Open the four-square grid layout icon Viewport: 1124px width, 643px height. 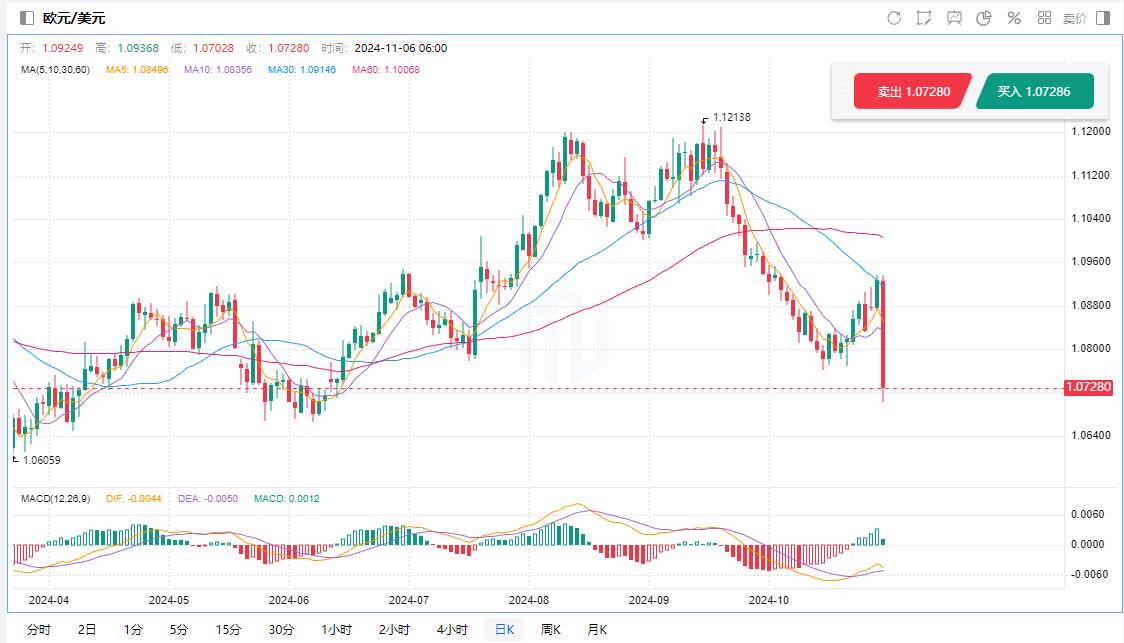(x=1044, y=18)
